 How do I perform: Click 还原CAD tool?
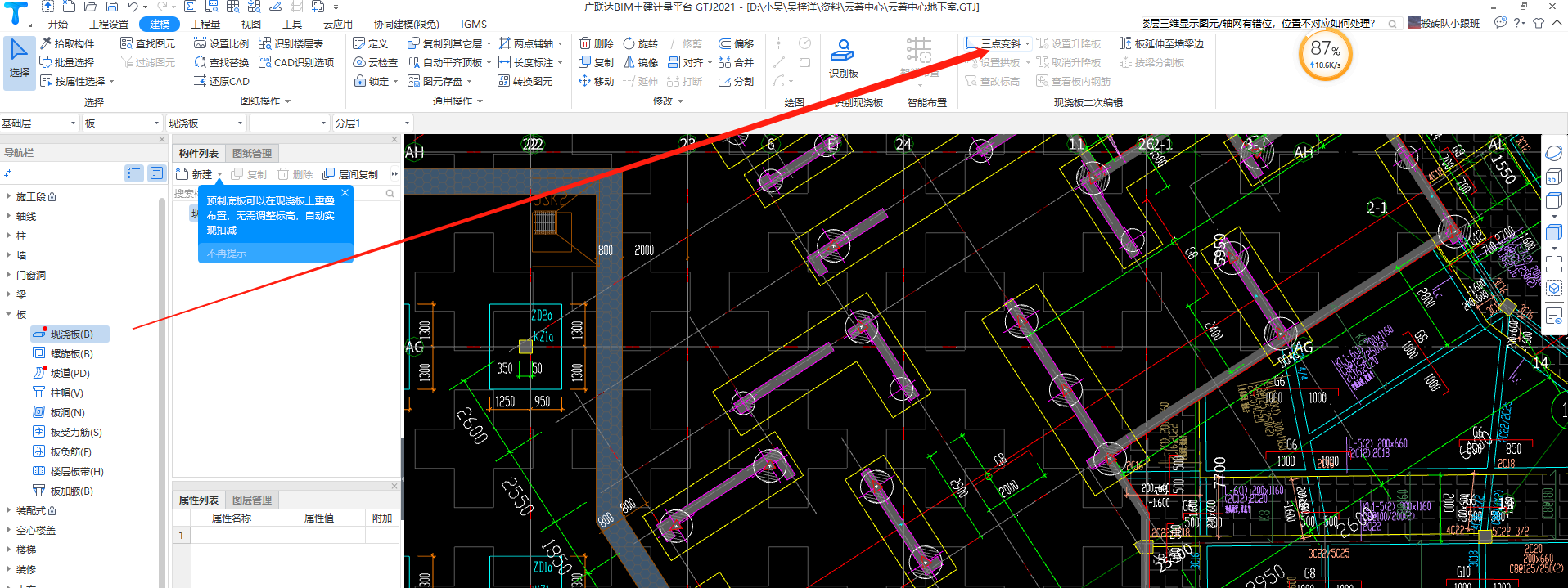tap(221, 81)
